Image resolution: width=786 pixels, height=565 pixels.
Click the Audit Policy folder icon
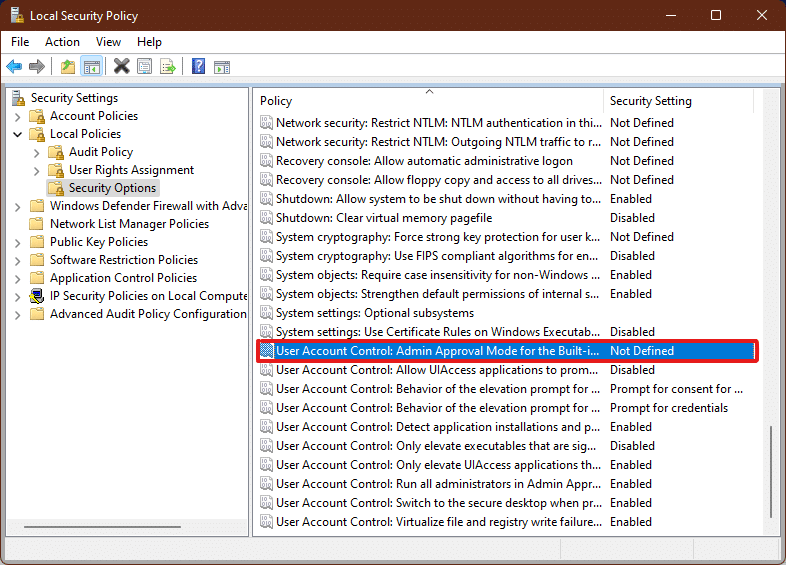(56, 152)
